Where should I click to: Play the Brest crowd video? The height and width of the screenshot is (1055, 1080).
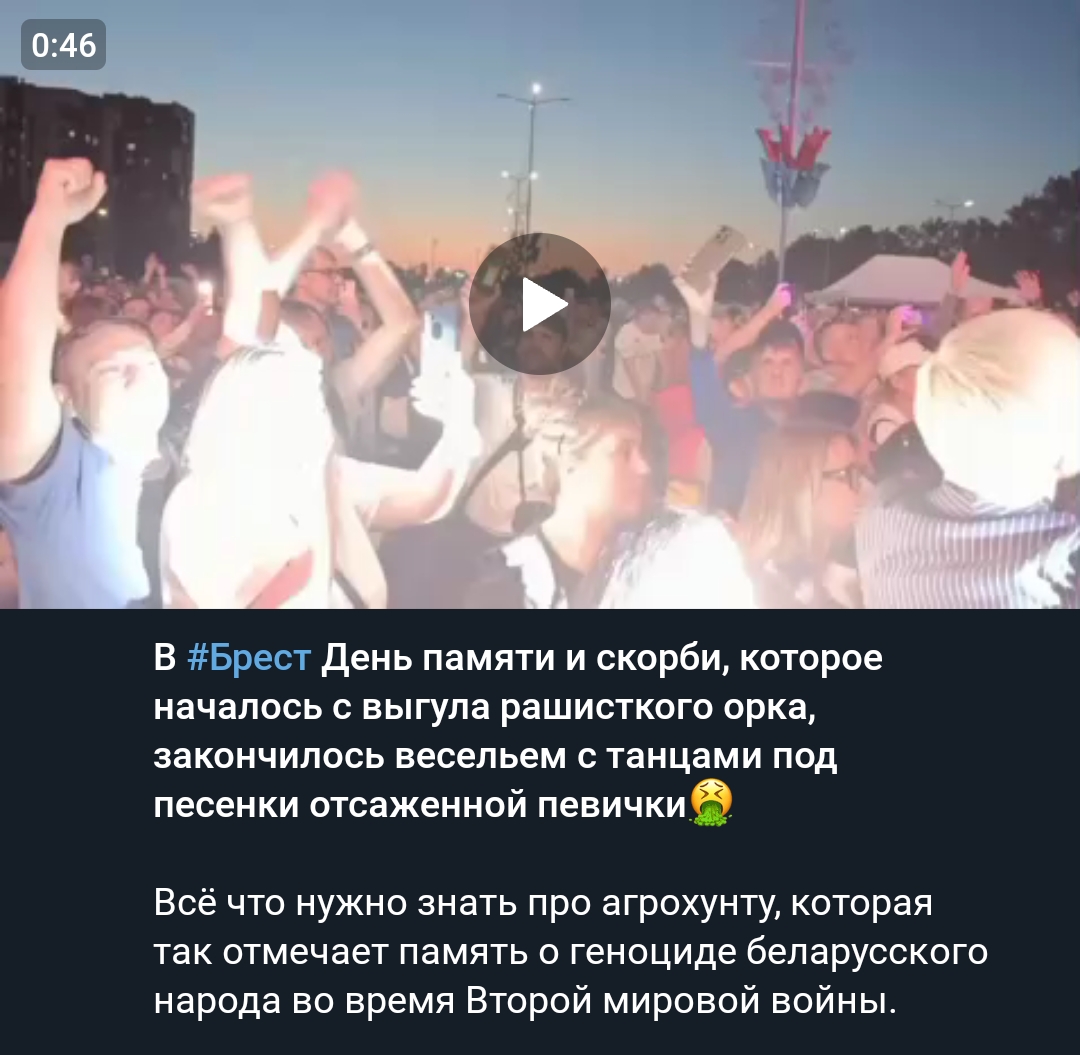pyautogui.click(x=539, y=304)
